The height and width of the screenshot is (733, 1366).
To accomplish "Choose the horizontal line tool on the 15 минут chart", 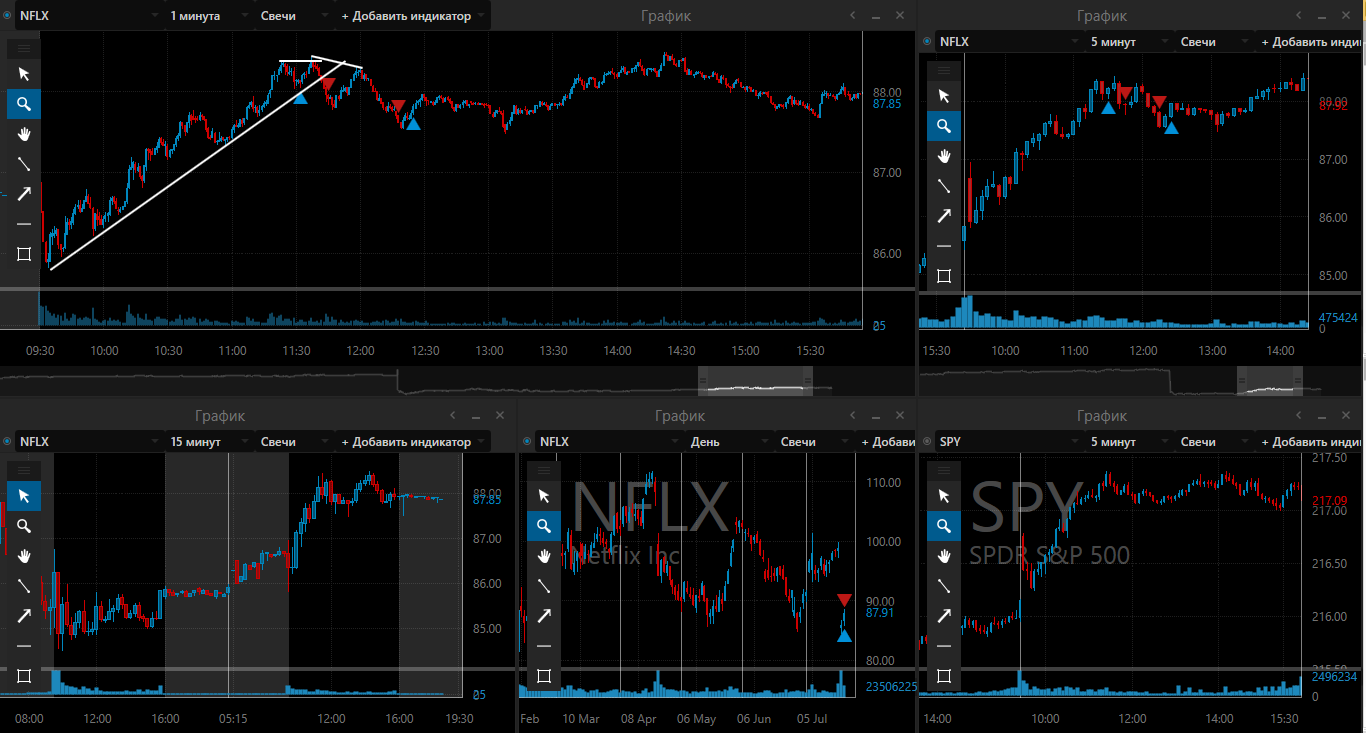I will [x=24, y=646].
